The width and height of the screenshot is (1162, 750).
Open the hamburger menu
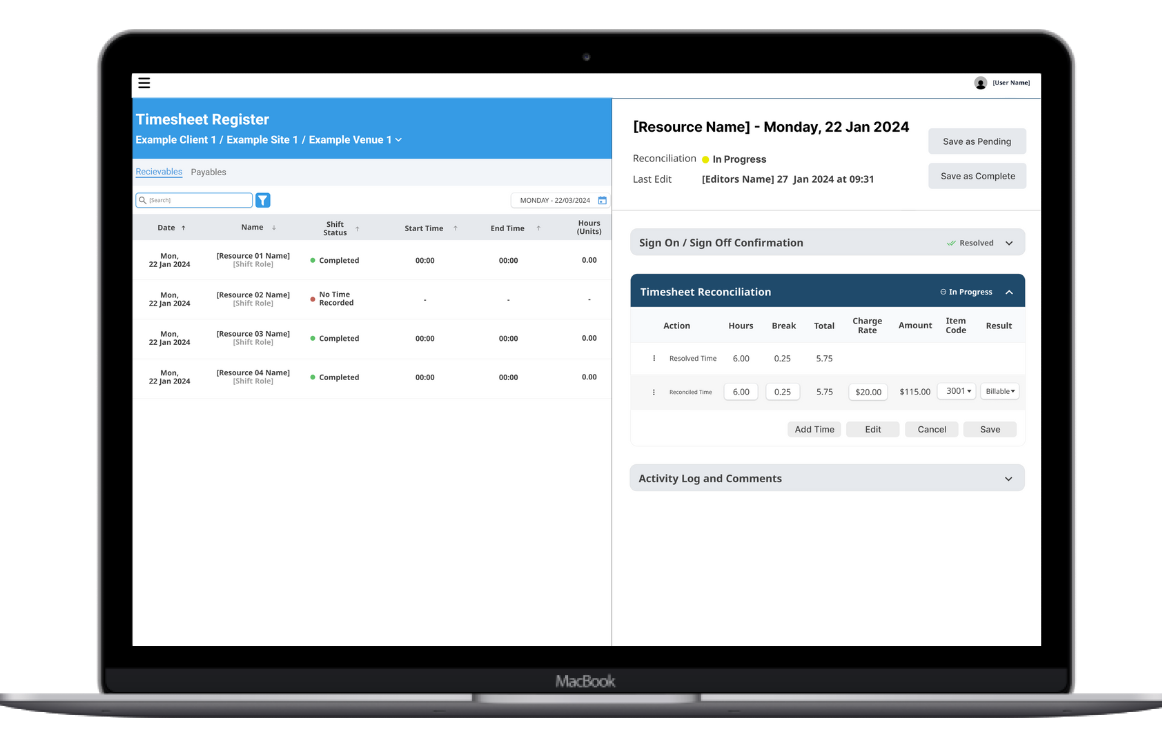coord(144,83)
